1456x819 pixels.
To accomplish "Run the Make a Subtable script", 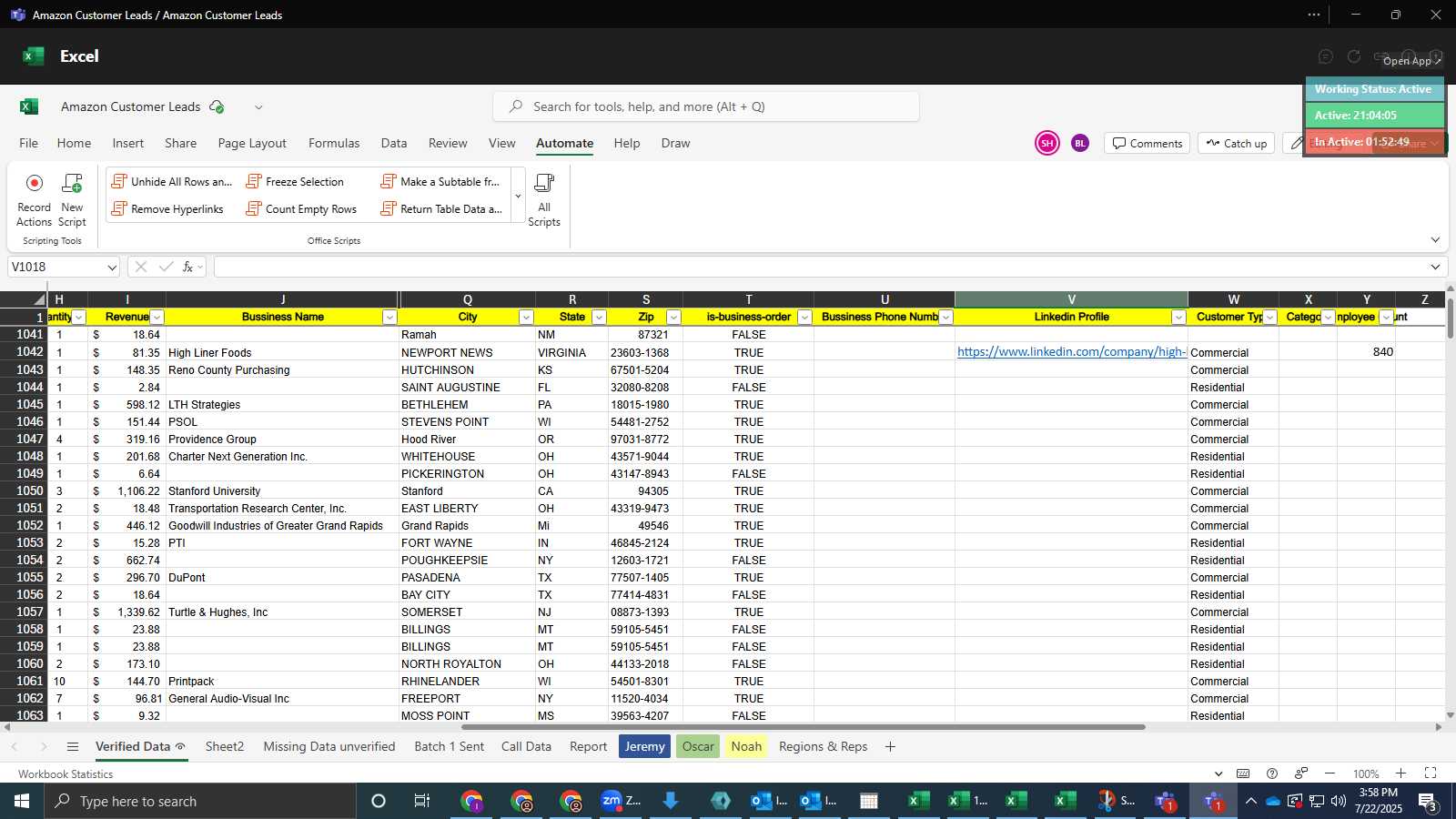I will click(x=440, y=182).
